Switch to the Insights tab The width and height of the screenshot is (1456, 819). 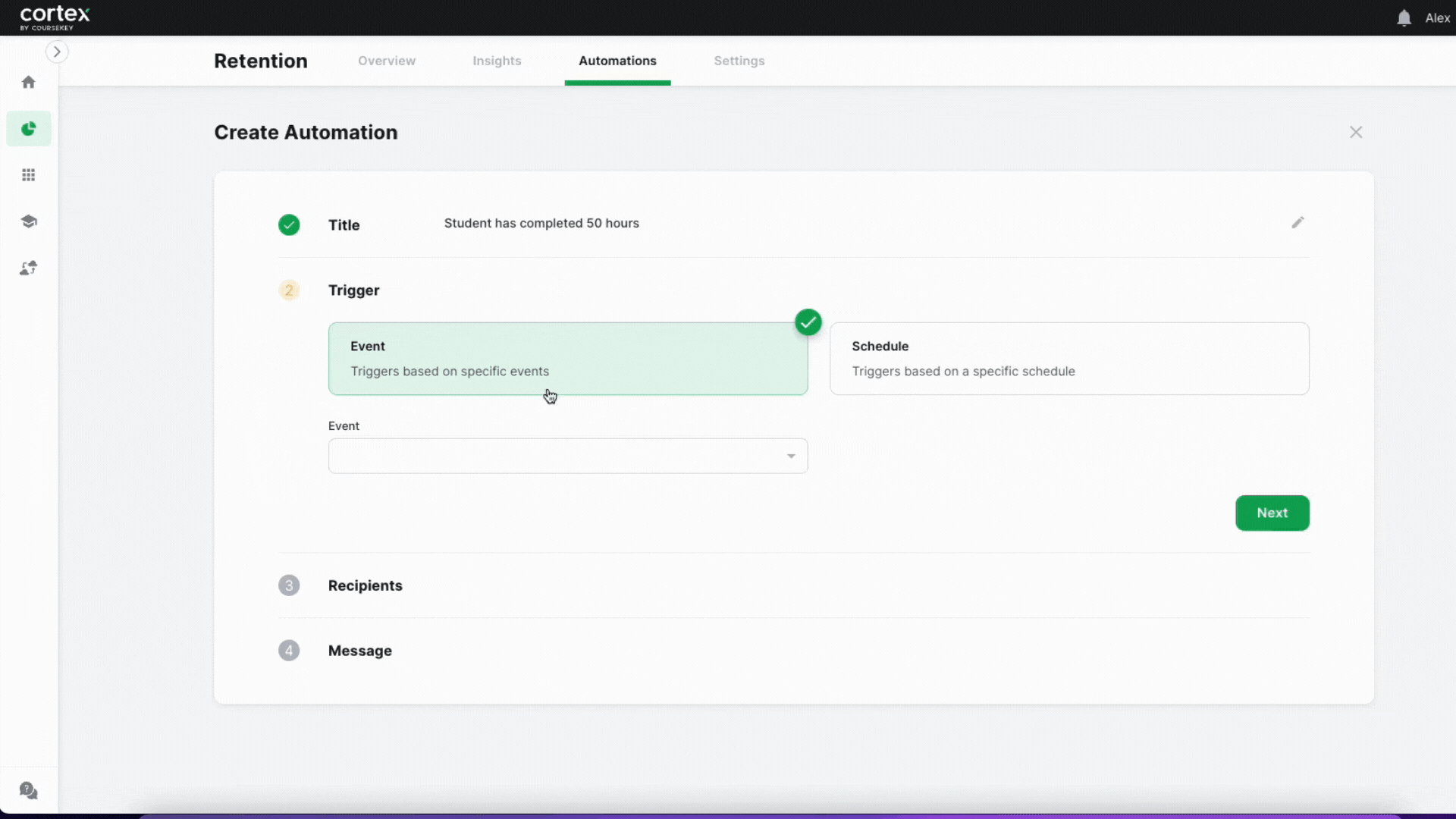coord(497,61)
